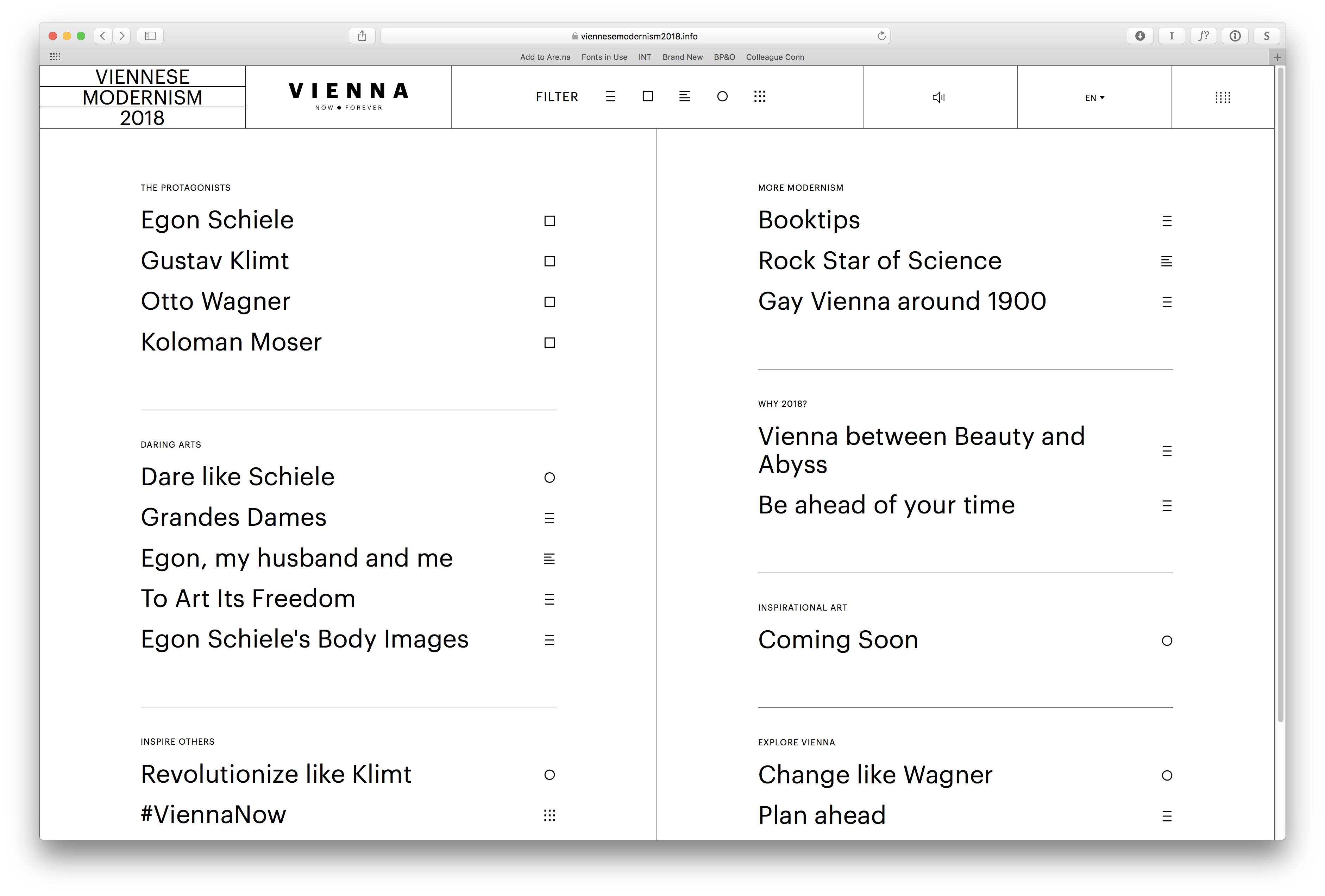The width and height of the screenshot is (1325, 896).
Task: Open the Rock Star of Science article
Action: (x=879, y=260)
